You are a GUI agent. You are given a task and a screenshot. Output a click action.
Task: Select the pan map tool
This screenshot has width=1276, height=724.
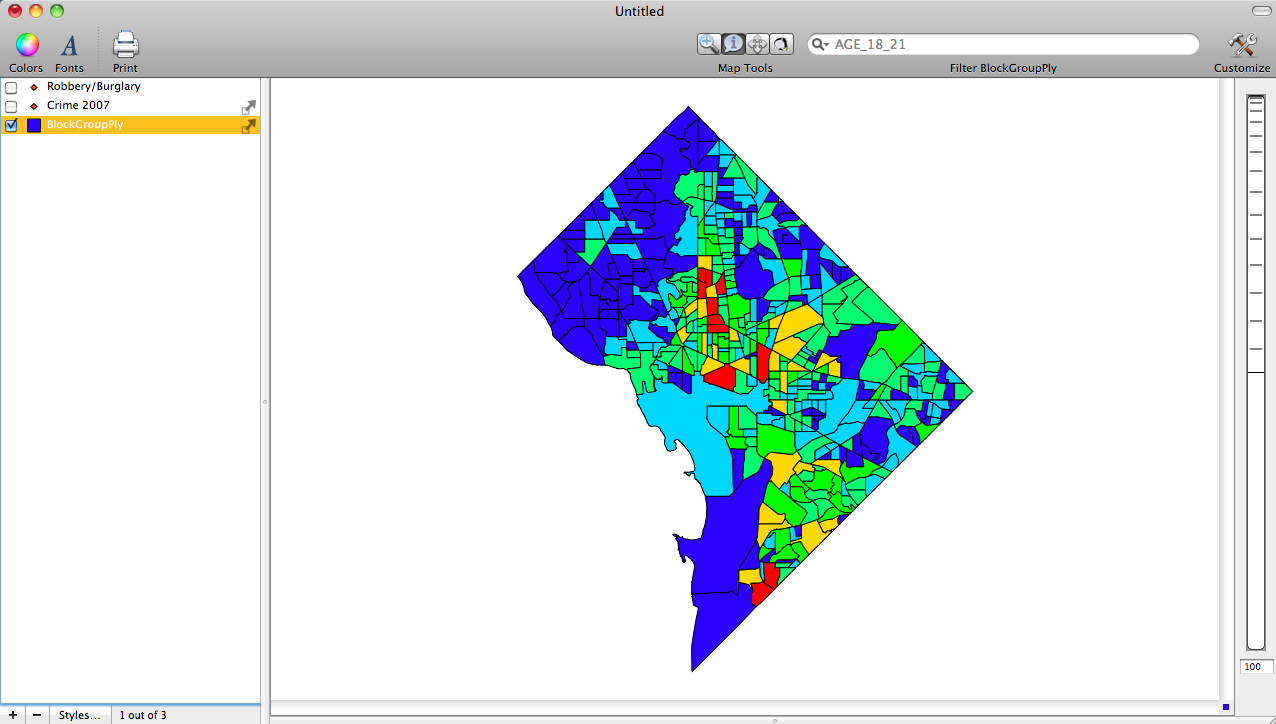pyautogui.click(x=757, y=43)
